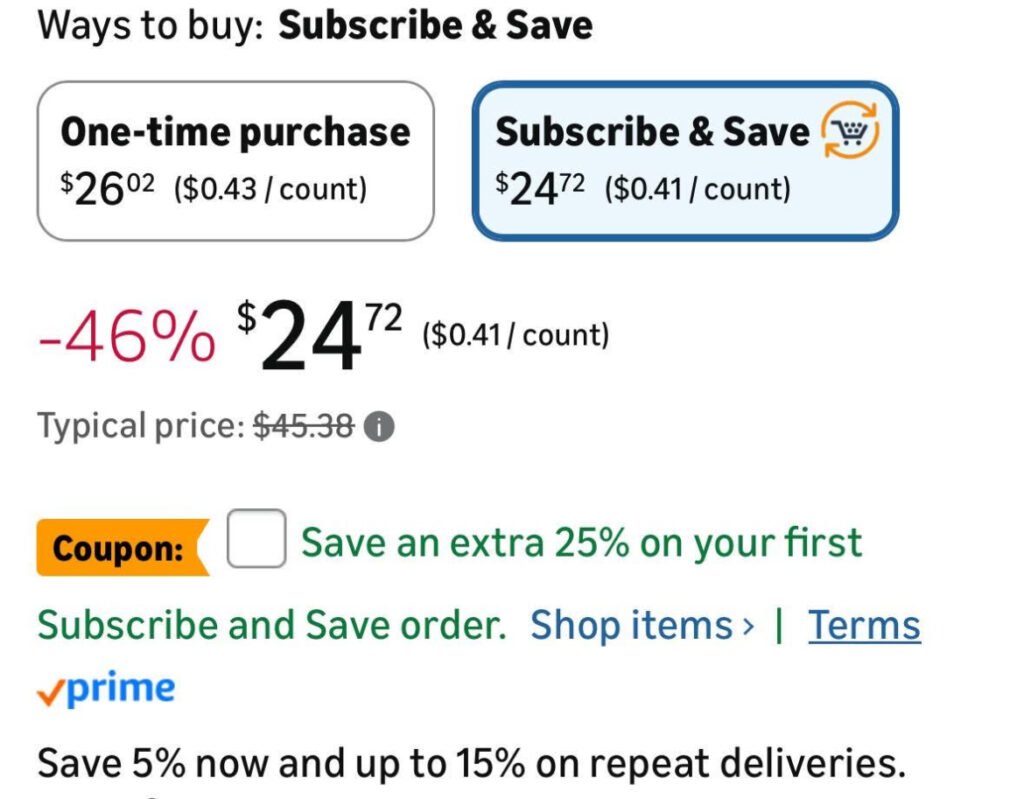Select the One-time purchase option

[x=235, y=160]
